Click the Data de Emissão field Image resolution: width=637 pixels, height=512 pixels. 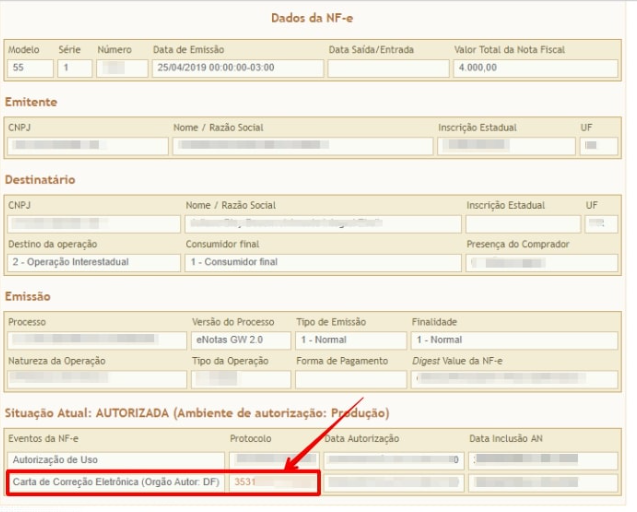(238, 68)
